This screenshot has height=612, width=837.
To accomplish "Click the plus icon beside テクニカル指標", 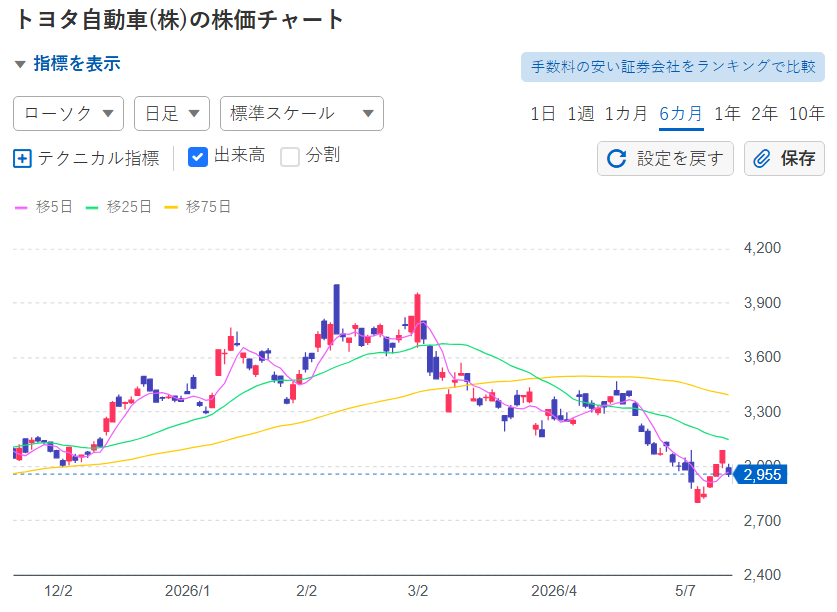I will tap(22, 159).
